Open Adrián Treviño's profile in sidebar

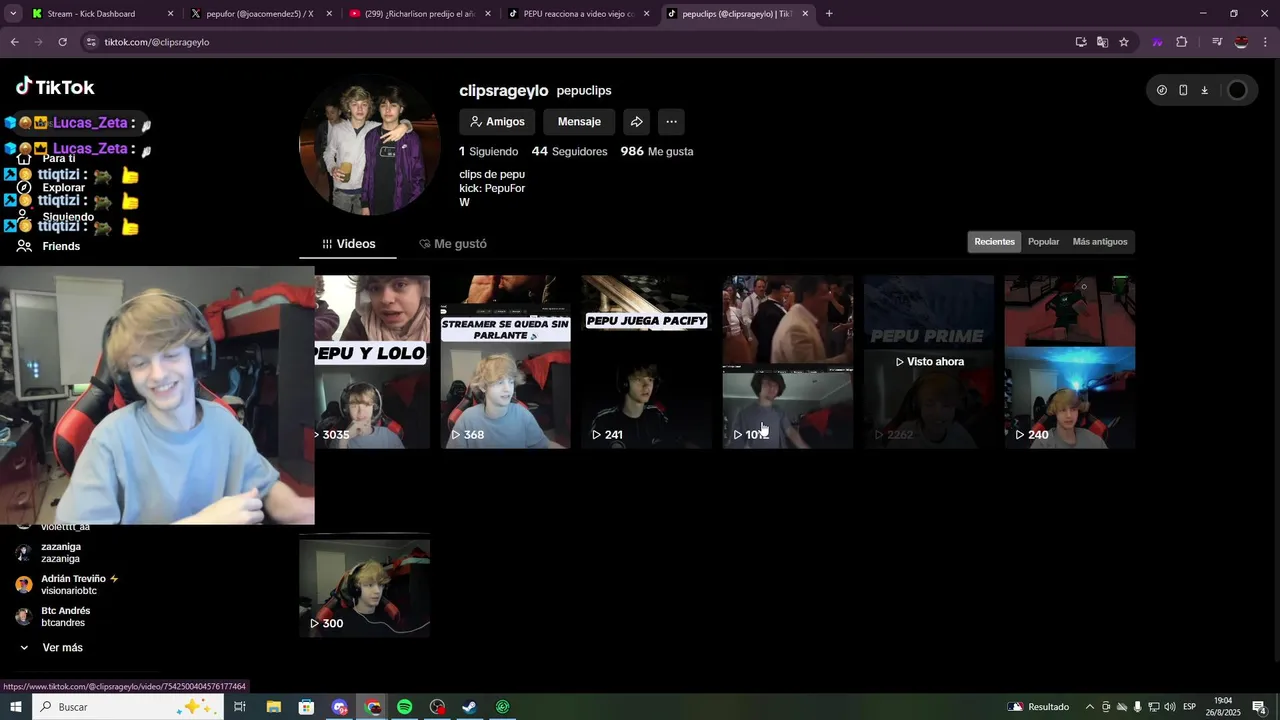coord(68,585)
